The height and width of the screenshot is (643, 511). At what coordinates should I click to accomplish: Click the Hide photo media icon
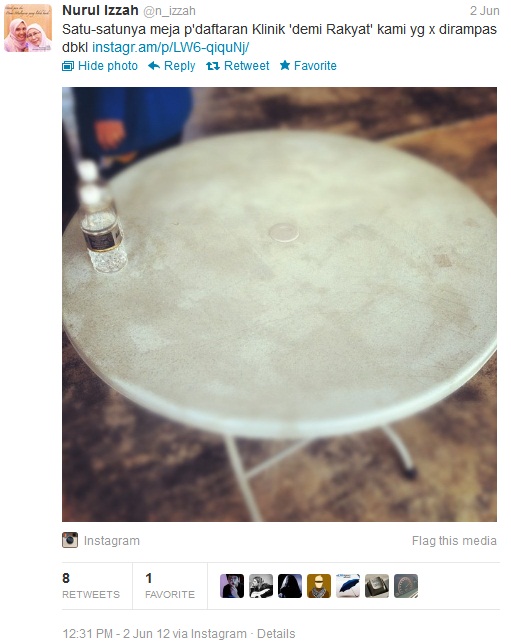tap(68, 66)
